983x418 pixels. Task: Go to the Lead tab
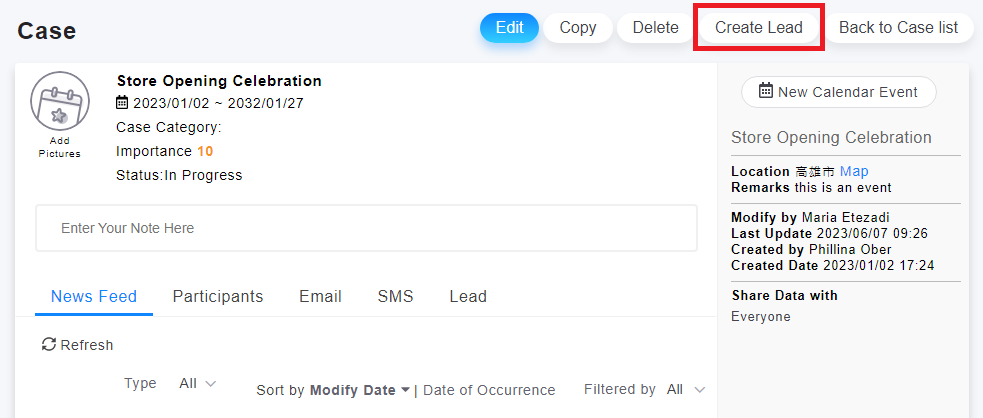tap(468, 297)
